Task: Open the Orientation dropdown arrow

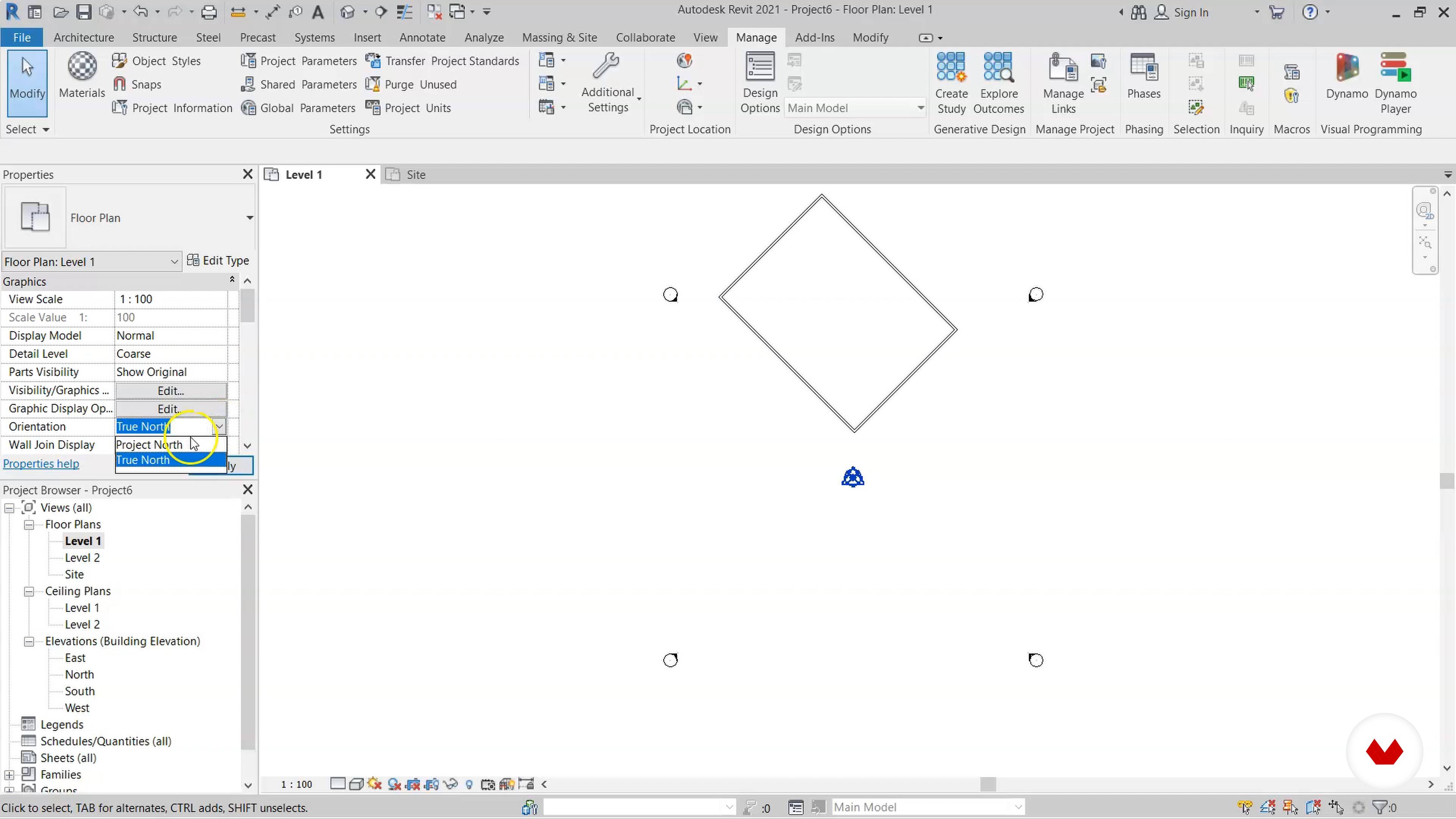Action: [x=219, y=427]
